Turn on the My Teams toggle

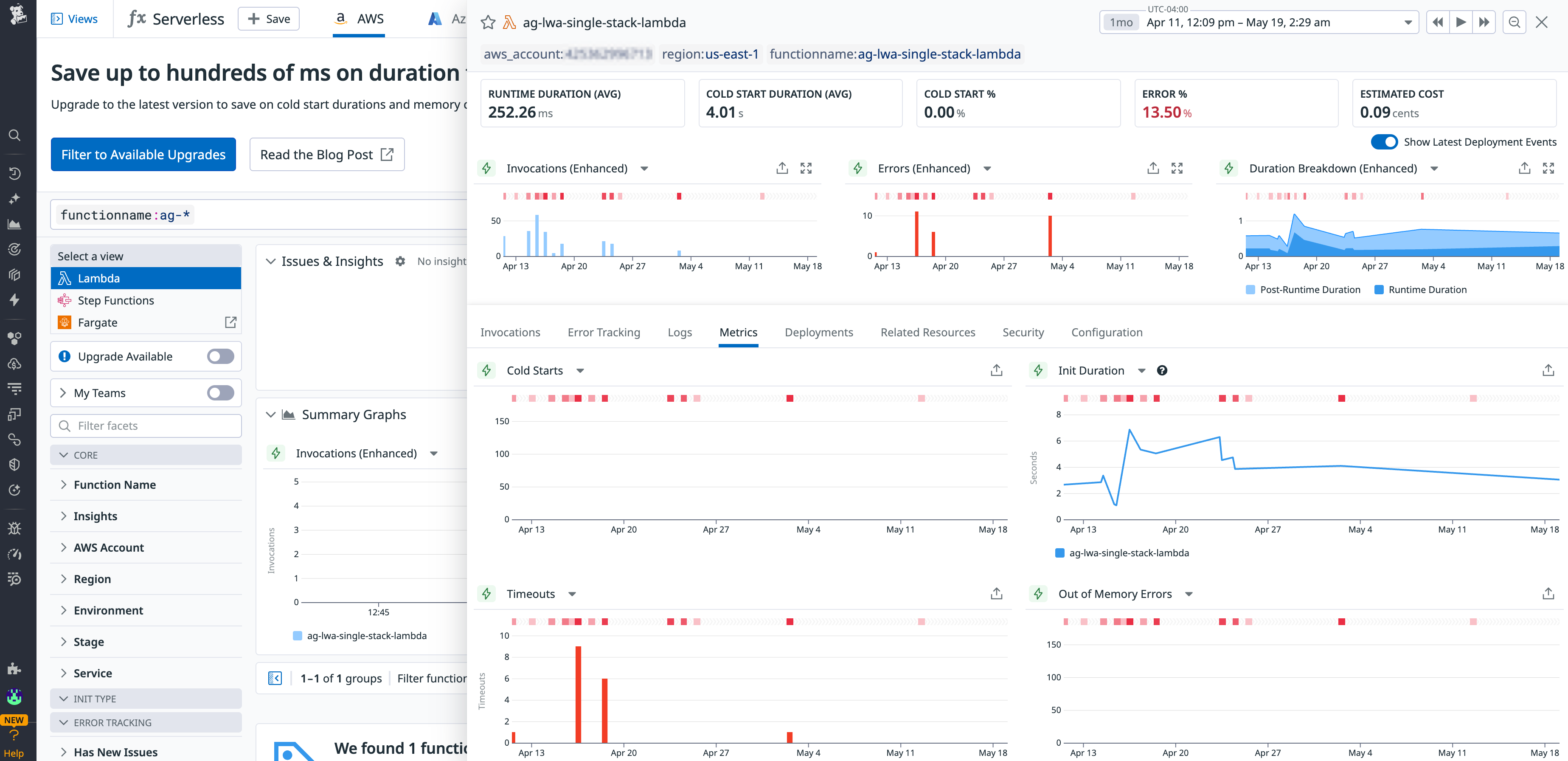coord(220,393)
